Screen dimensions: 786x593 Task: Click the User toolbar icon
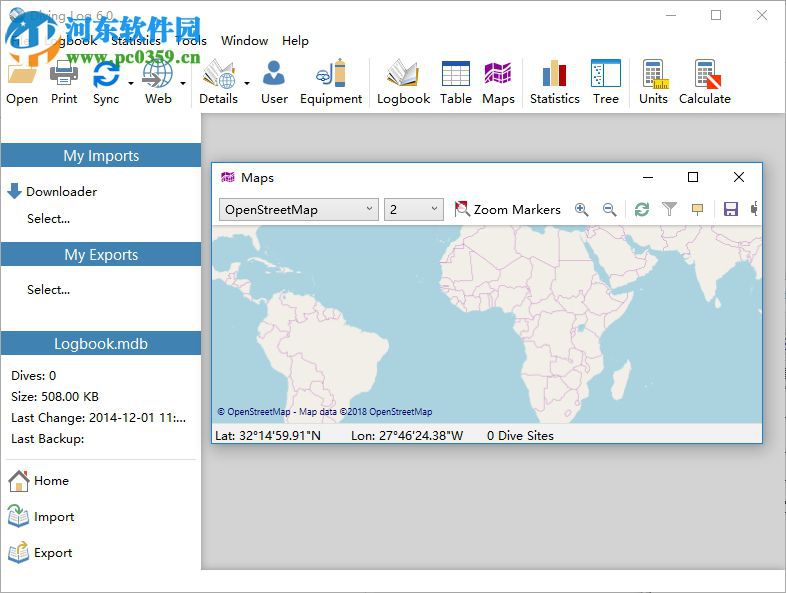pos(273,82)
